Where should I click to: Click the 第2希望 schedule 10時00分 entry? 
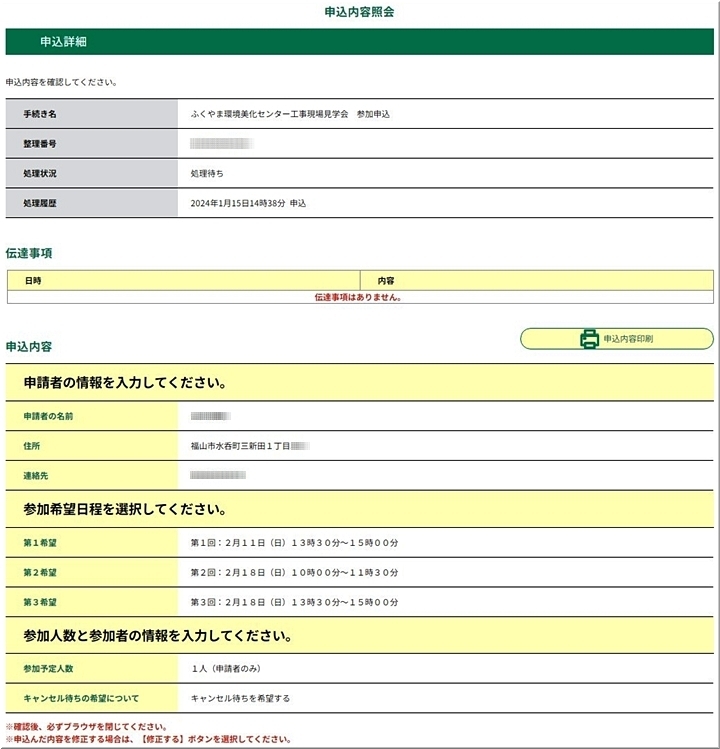pyautogui.click(x=294, y=573)
